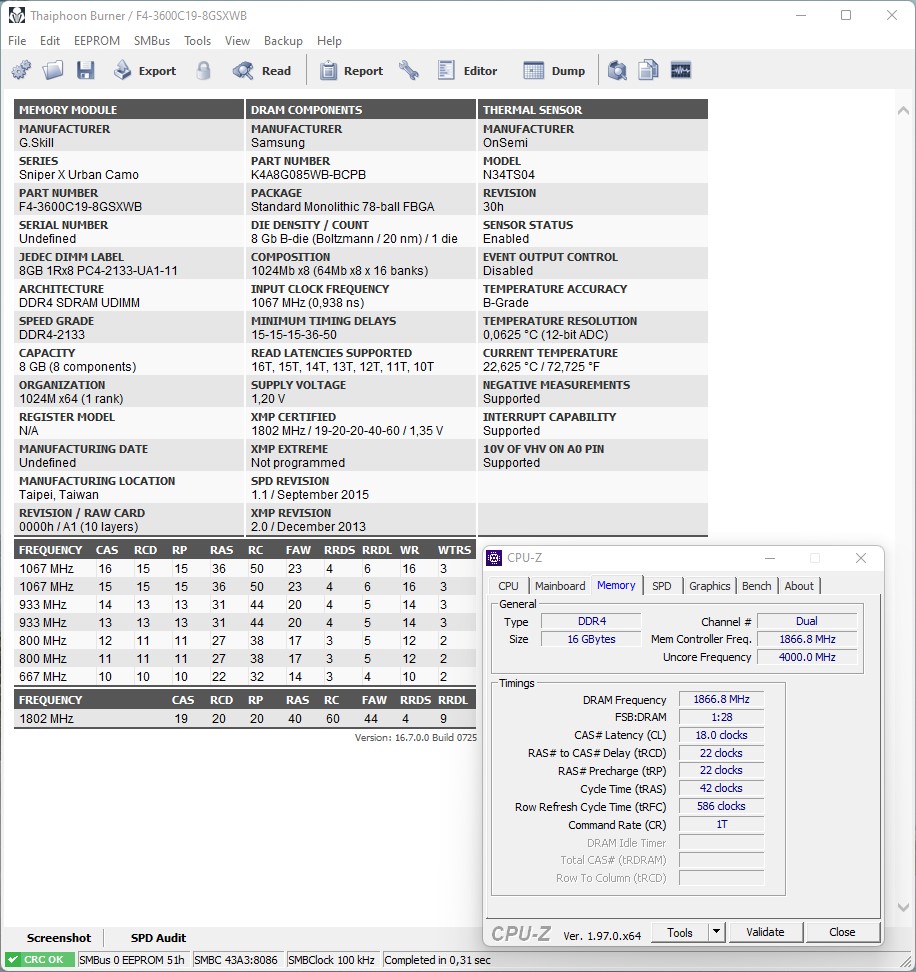Click DRAM part number 'K4A8G085WB-BCPB'
The width and height of the screenshot is (916, 972).
coord(308,175)
